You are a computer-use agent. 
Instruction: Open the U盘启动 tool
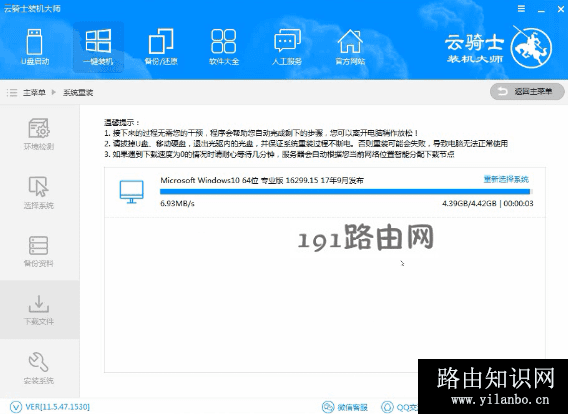click(x=35, y=47)
